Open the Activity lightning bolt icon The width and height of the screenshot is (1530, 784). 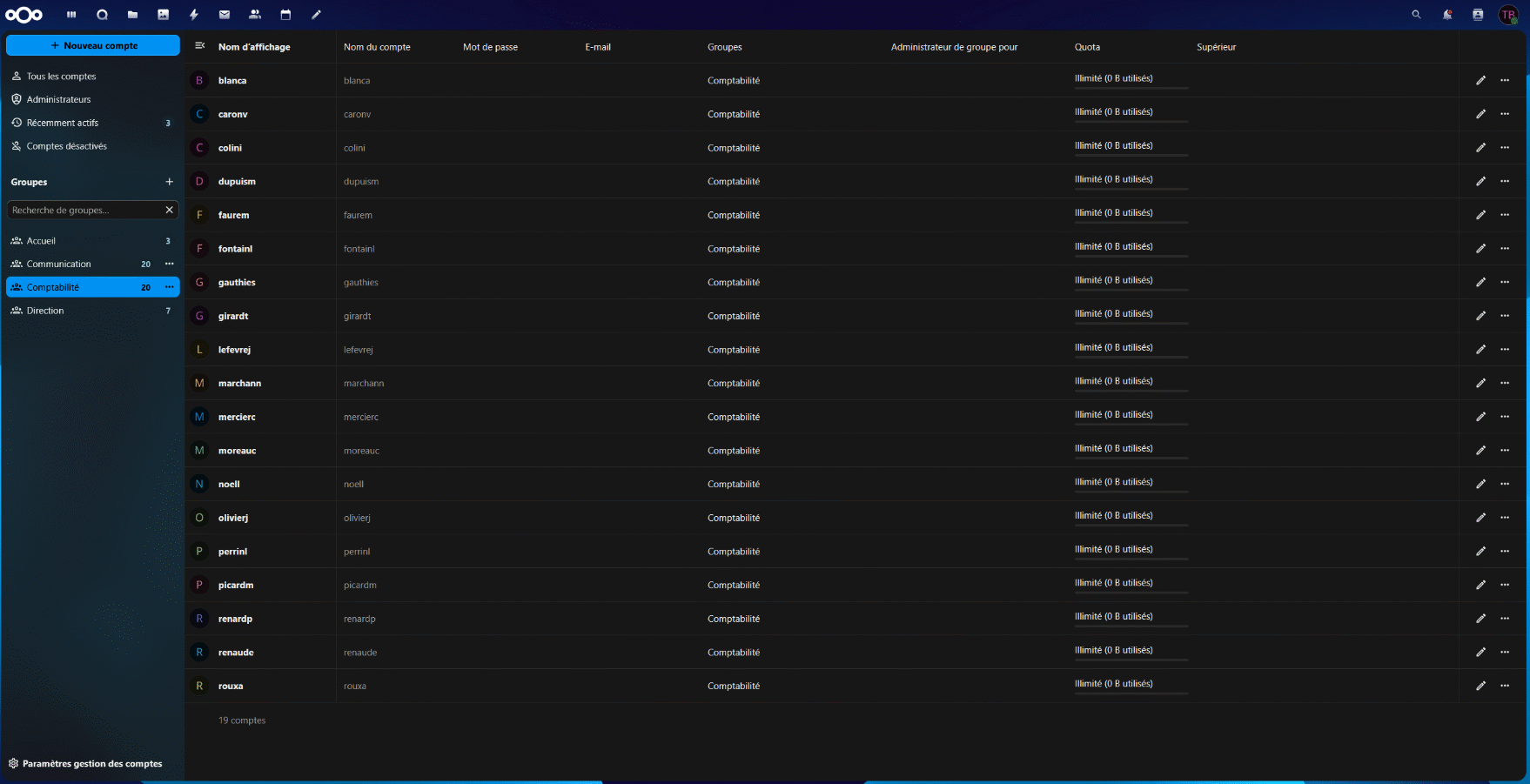point(194,15)
